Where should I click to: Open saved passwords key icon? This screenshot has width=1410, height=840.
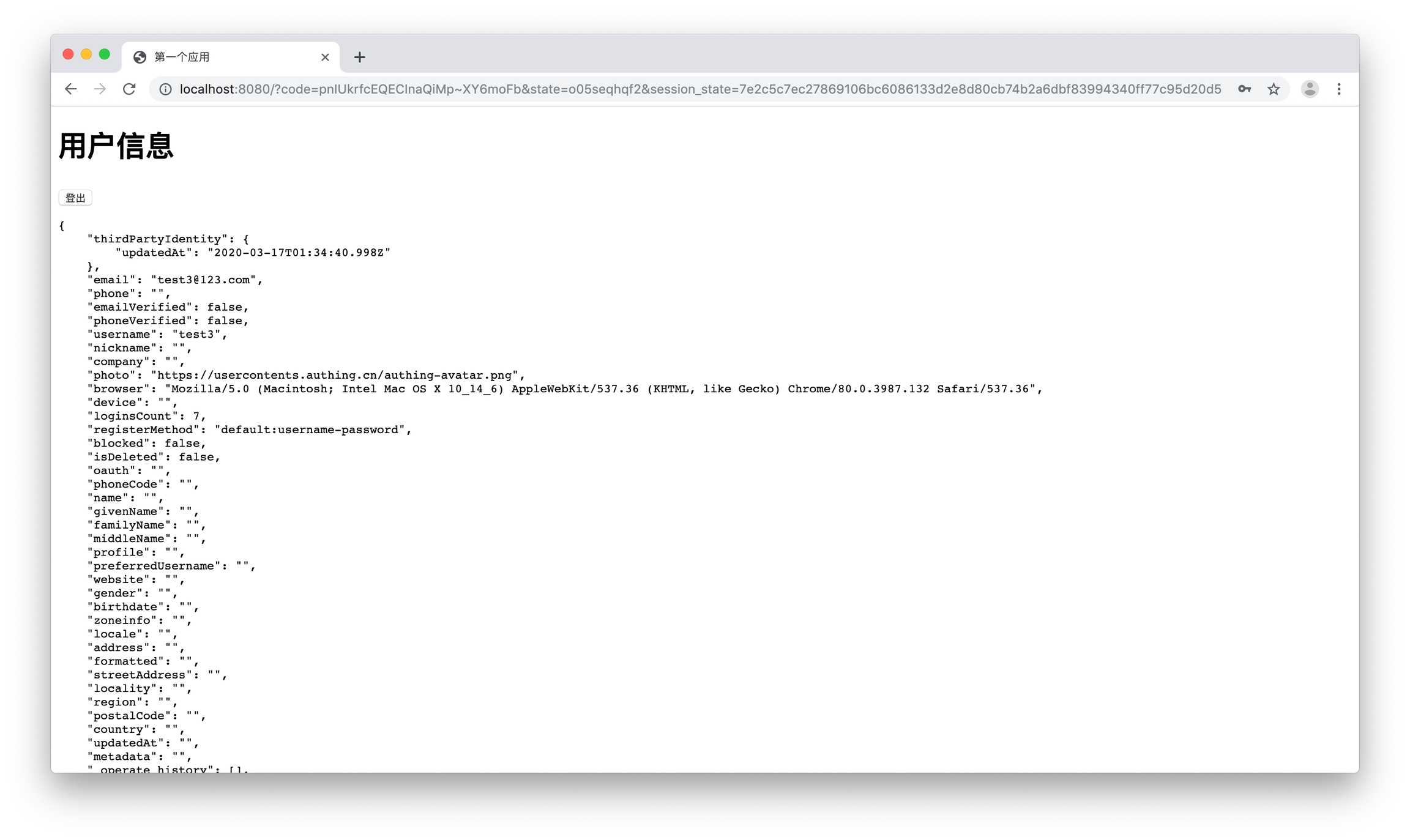(x=1244, y=89)
